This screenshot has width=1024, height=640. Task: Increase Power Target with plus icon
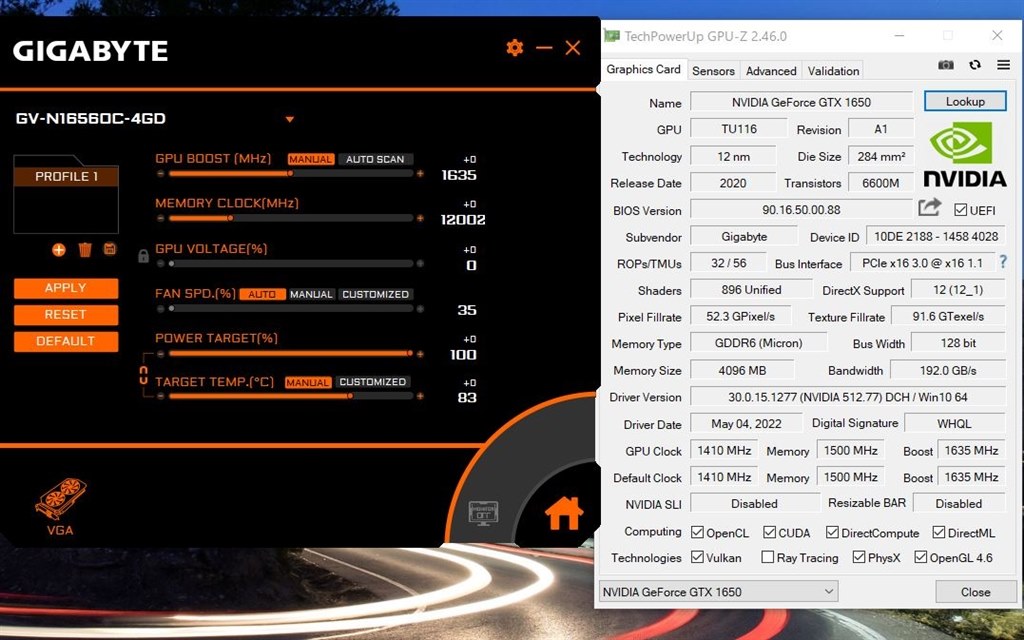click(420, 354)
